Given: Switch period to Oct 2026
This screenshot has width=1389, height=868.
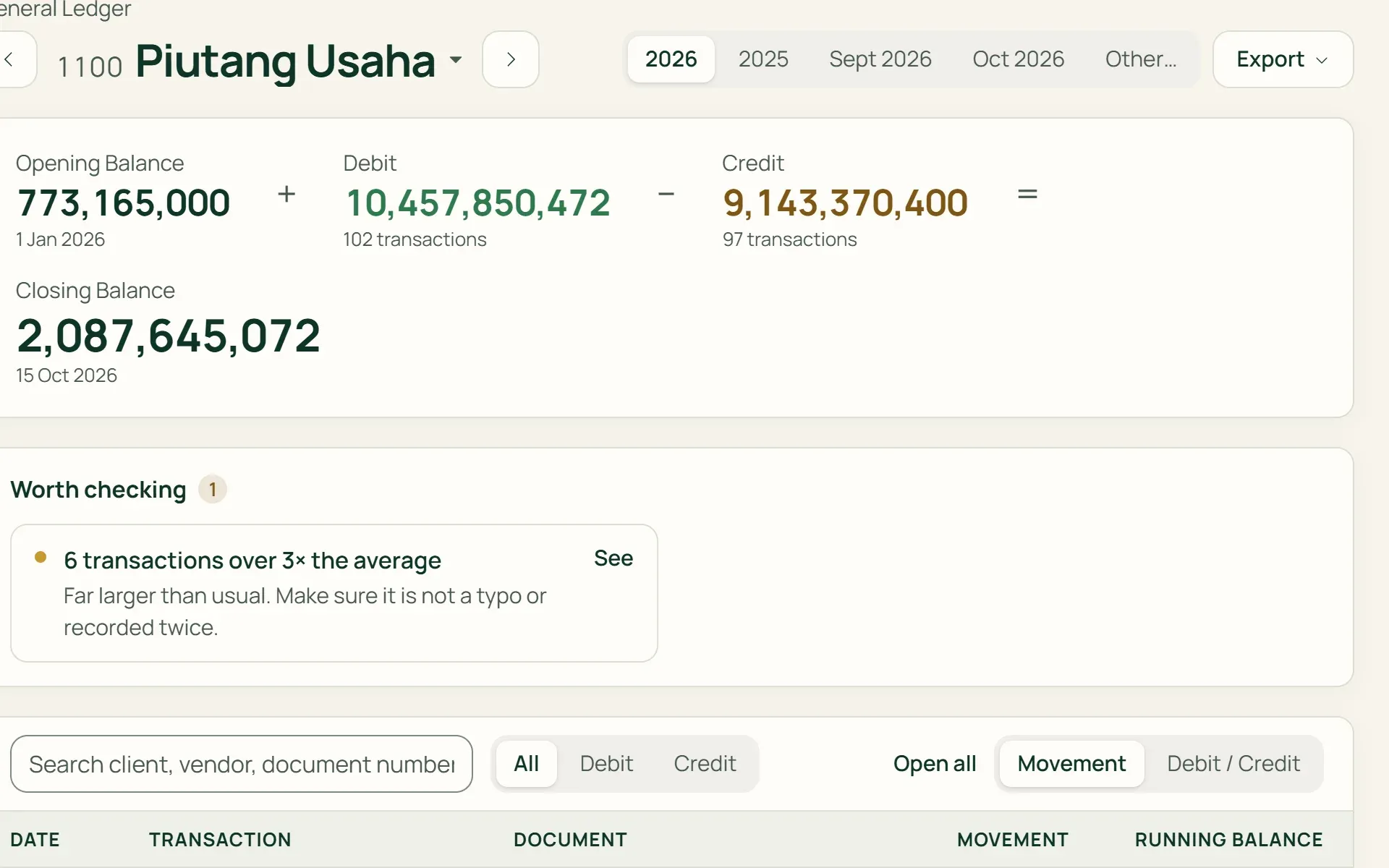Looking at the screenshot, I should tap(1018, 59).
